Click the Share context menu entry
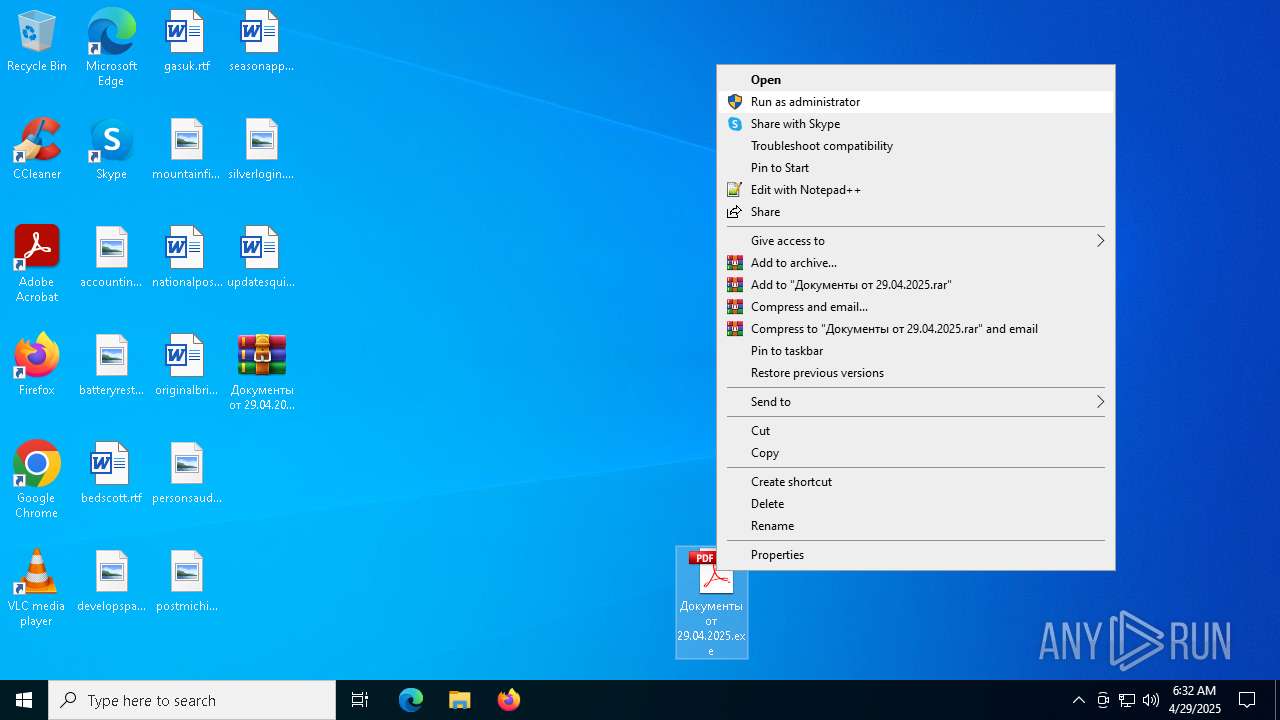 pyautogui.click(x=915, y=212)
